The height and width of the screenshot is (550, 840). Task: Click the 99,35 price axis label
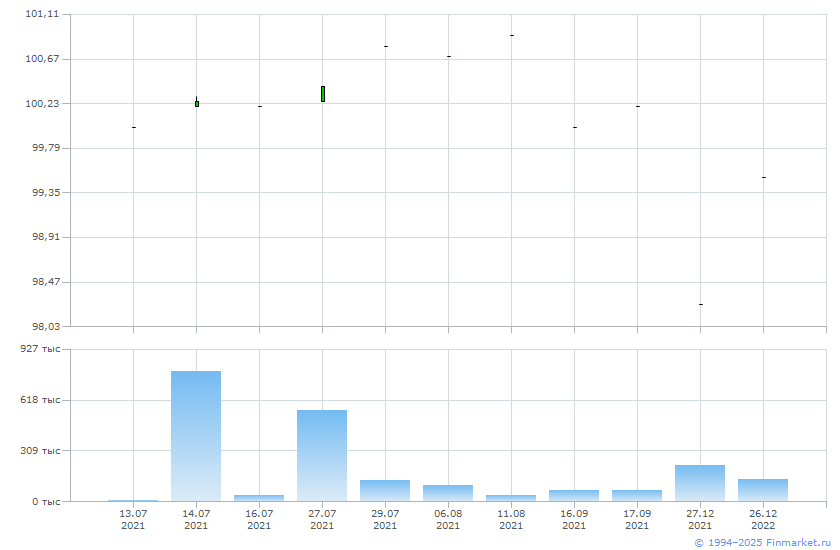pos(46,192)
